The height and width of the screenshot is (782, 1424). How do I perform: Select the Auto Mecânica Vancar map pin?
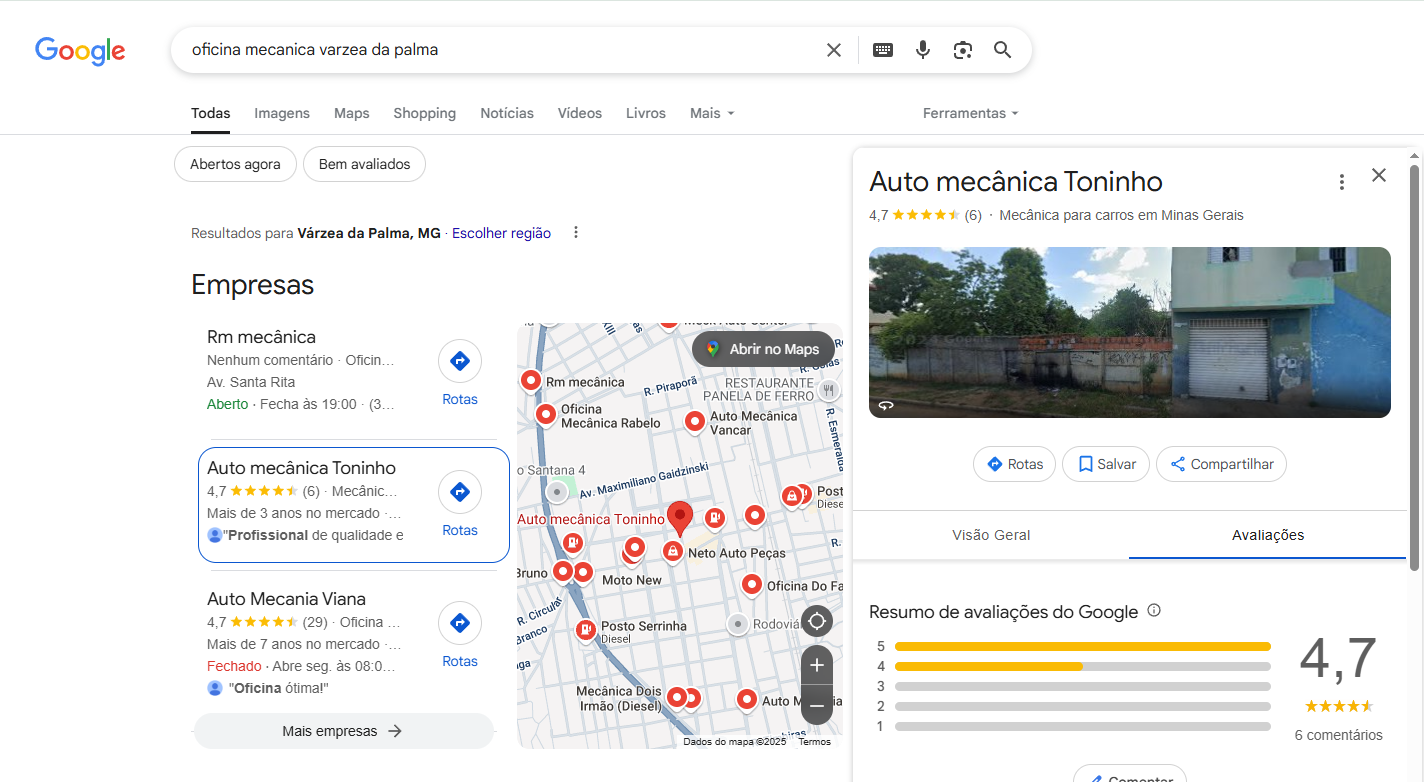[x=695, y=421]
